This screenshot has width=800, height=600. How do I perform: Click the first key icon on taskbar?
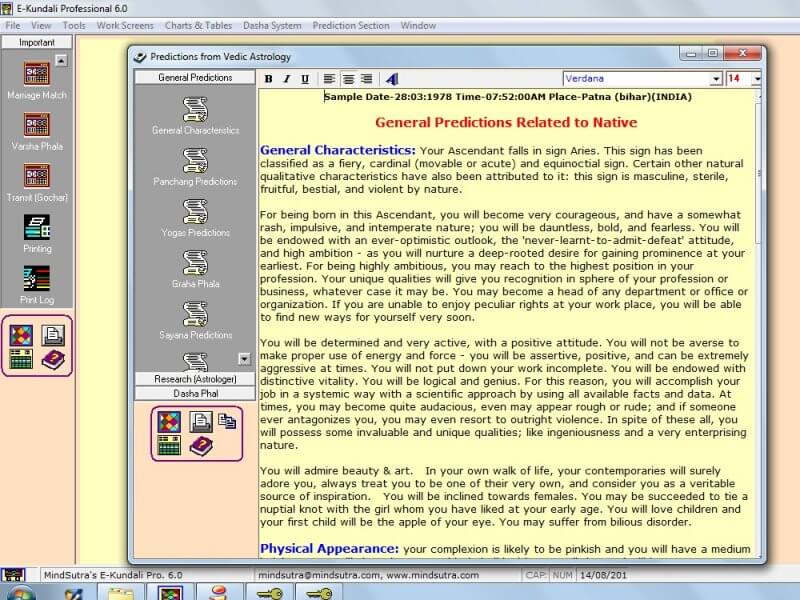pyautogui.click(x=269, y=593)
